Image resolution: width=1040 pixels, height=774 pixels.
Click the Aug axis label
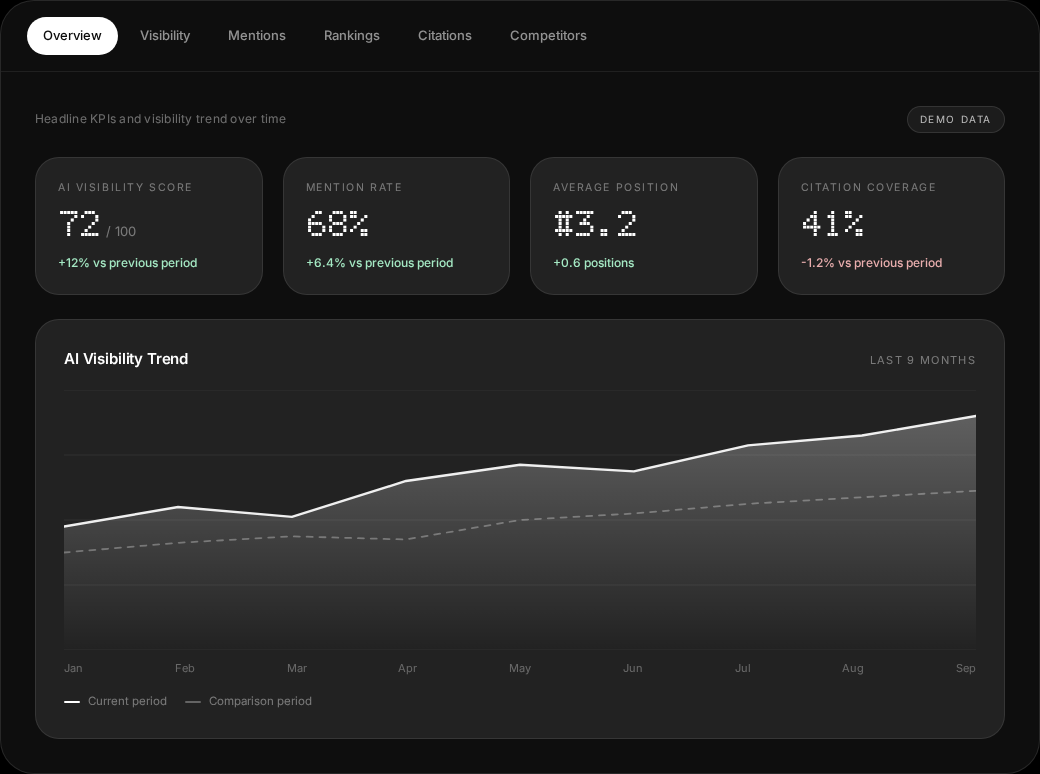point(852,668)
